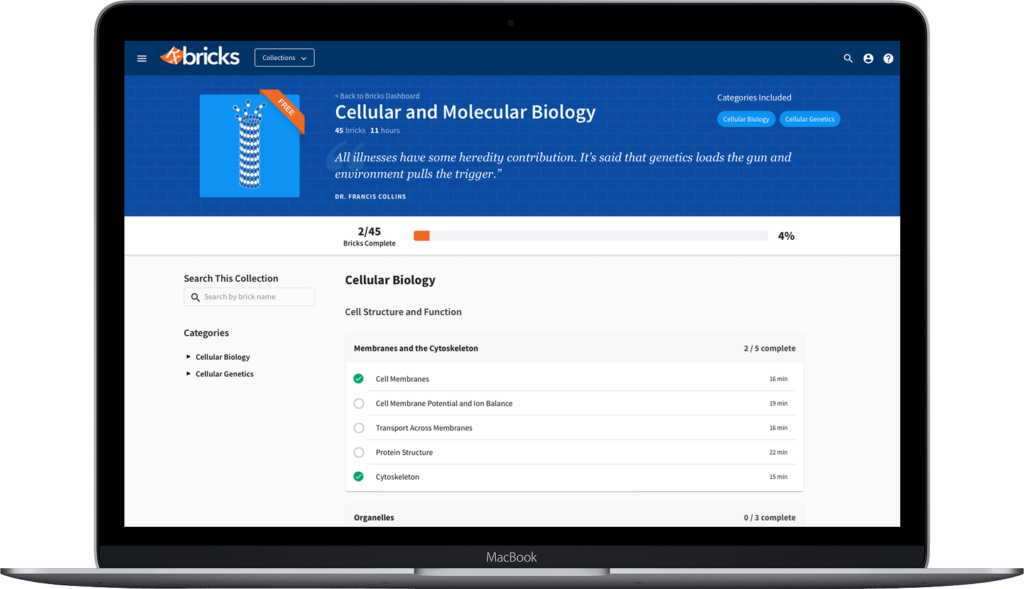Click the Cellular and Molecular Biology title
This screenshot has width=1024, height=589.
click(465, 112)
